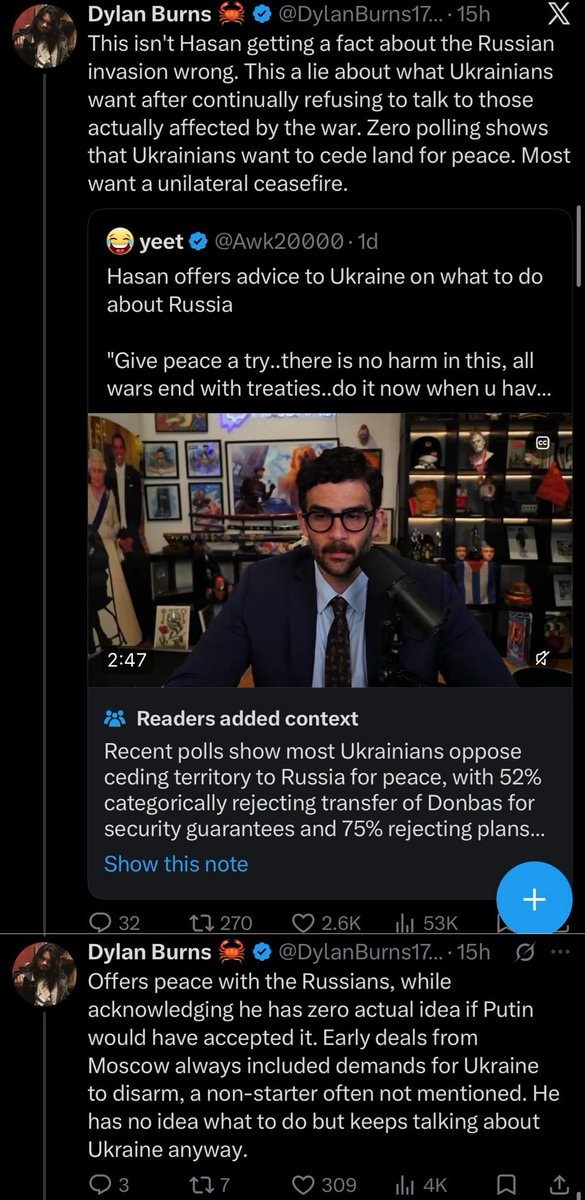This screenshot has width=585, height=1200.
Task: Reply to the second tweet with 3 replies
Action: [109, 1184]
